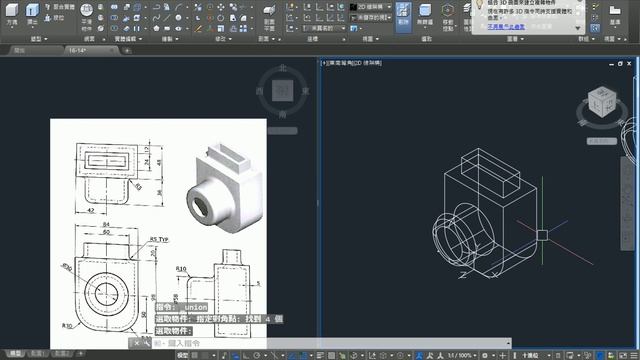Click in the command line input field
Screen dimensions: 640x360
(331, 343)
